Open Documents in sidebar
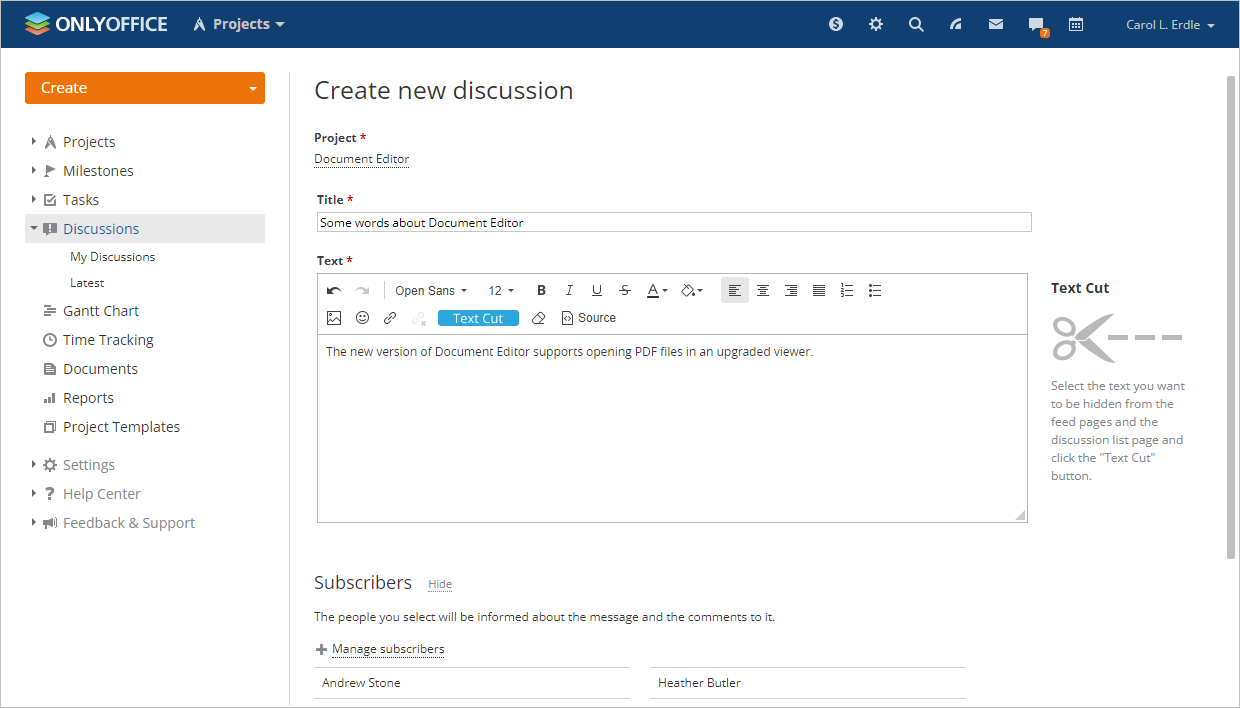Image resolution: width=1240 pixels, height=708 pixels. point(100,369)
